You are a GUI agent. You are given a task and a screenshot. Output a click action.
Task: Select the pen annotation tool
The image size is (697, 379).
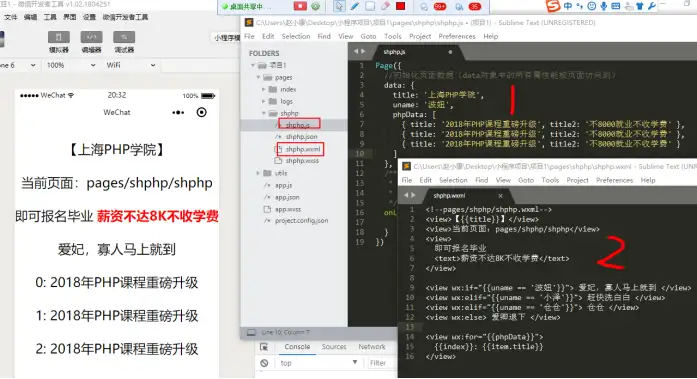pos(354,6)
